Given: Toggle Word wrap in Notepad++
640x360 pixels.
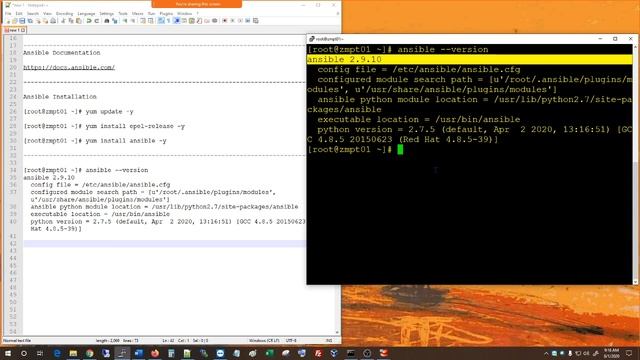Looking at the screenshot, I should pyautogui.click(x=161, y=21).
